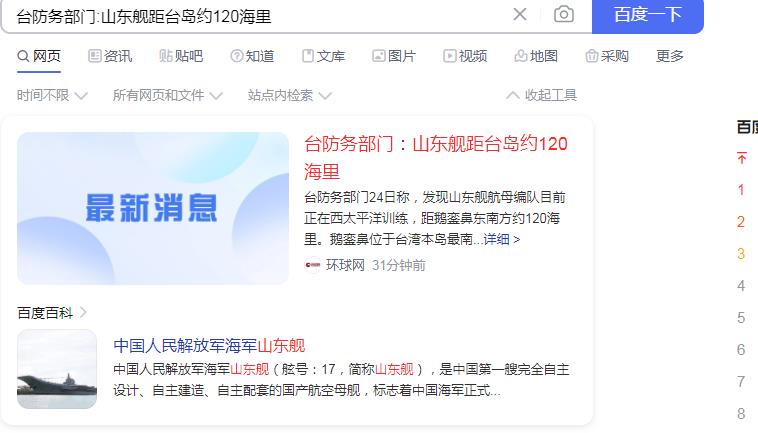
Task: Expand the 站点内检索 site search dropdown
Action: click(290, 95)
